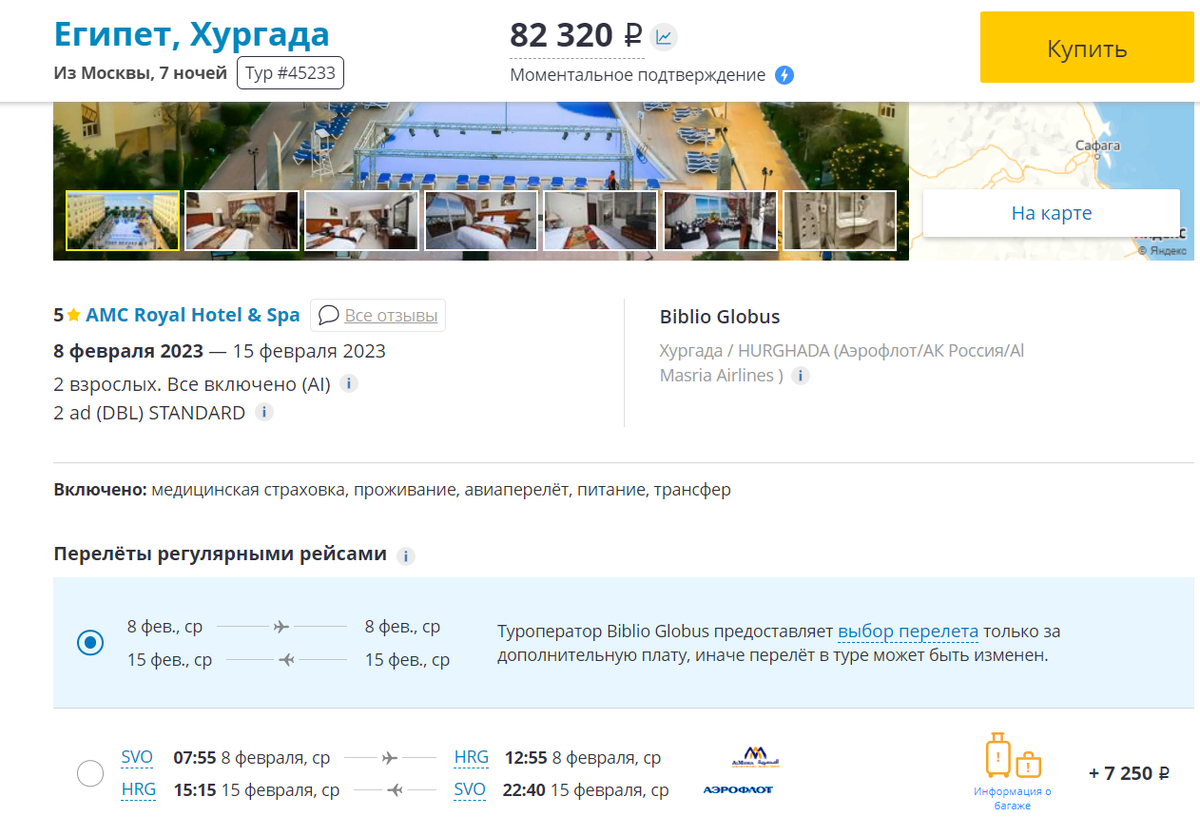1200x836 pixels.
Task: Click the blue lightning icon next to Моментальное подтверждение
Action: [x=786, y=73]
